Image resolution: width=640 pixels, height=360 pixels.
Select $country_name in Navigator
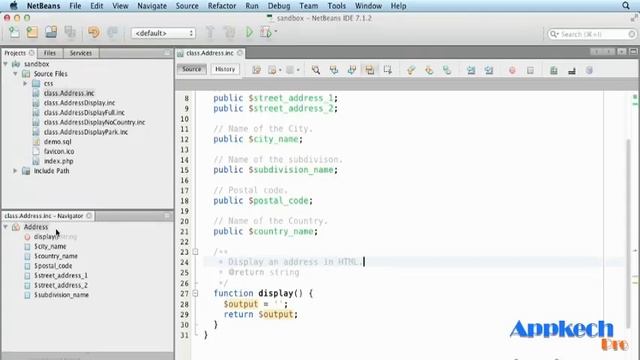[x=56, y=256]
